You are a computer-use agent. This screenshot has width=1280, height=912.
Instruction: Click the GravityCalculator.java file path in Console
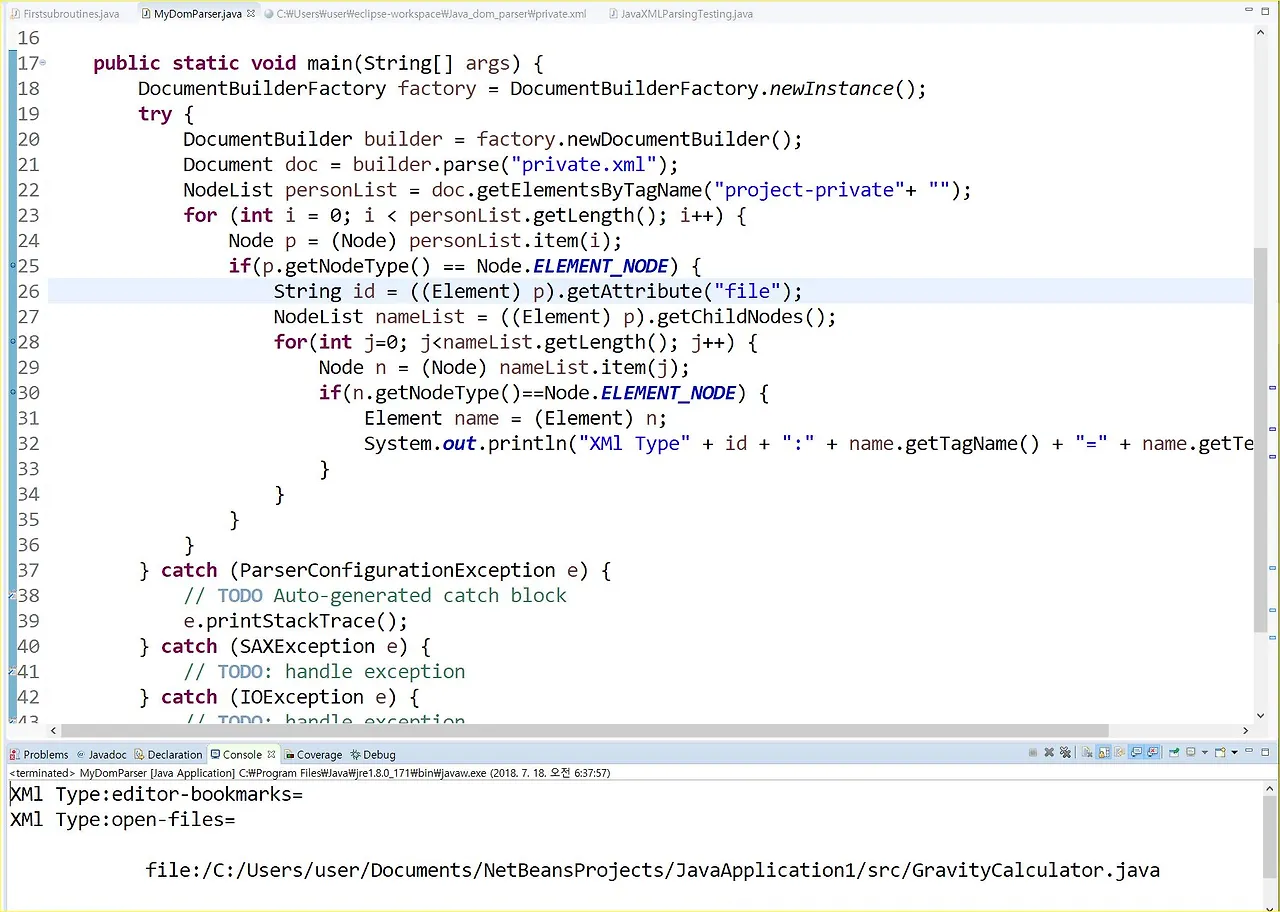[653, 870]
